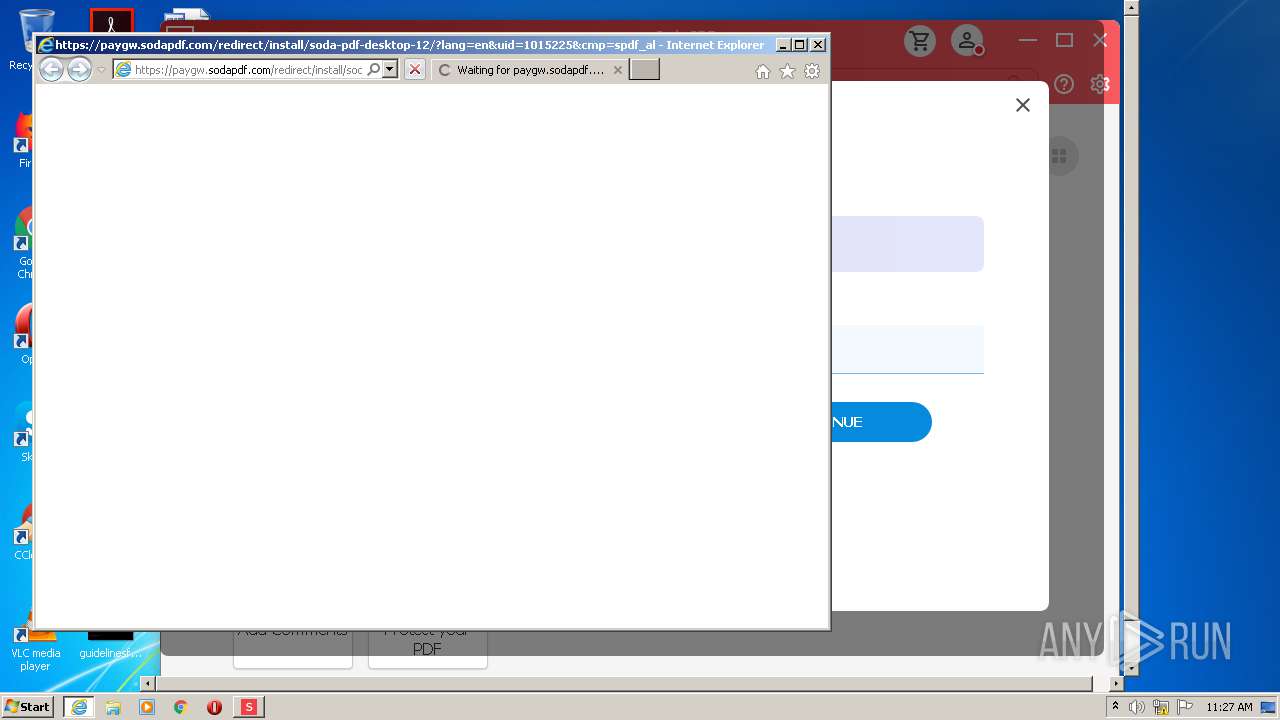Click outer vertical scrollbar down arrow
This screenshot has width=1280, height=720.
point(1131,667)
